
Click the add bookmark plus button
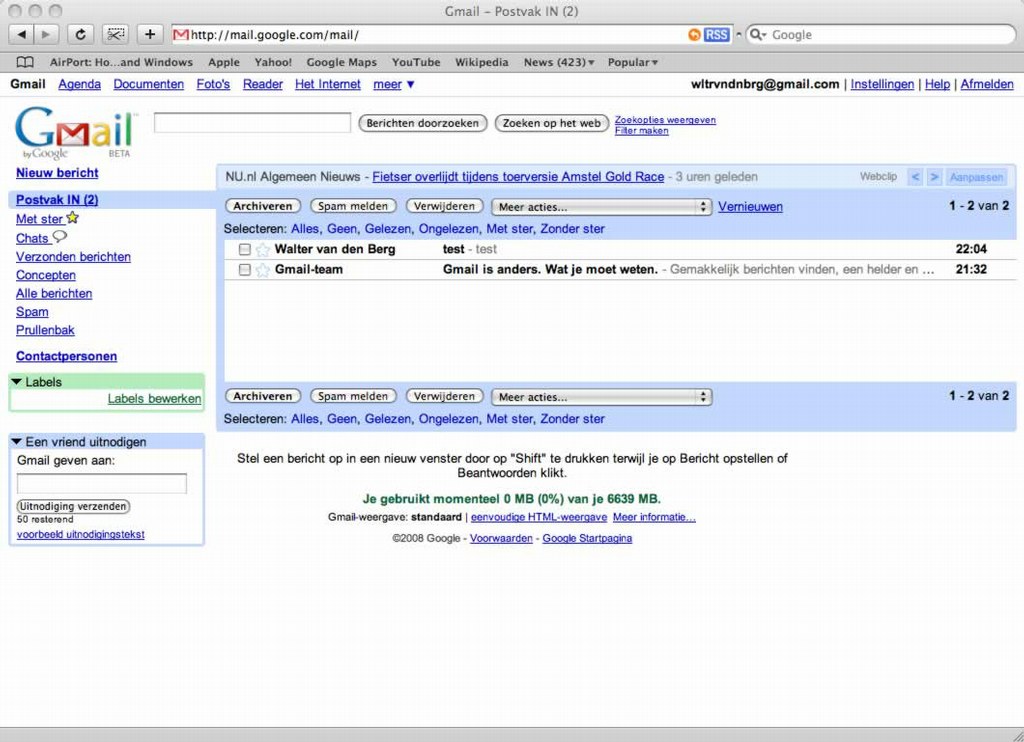point(150,34)
